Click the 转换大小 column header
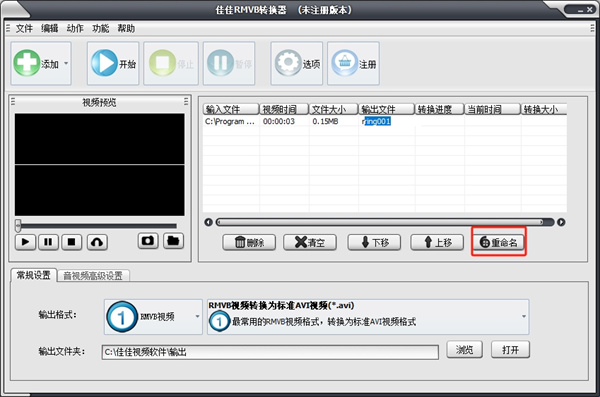Image resolution: width=600 pixels, height=397 pixels. click(x=544, y=109)
